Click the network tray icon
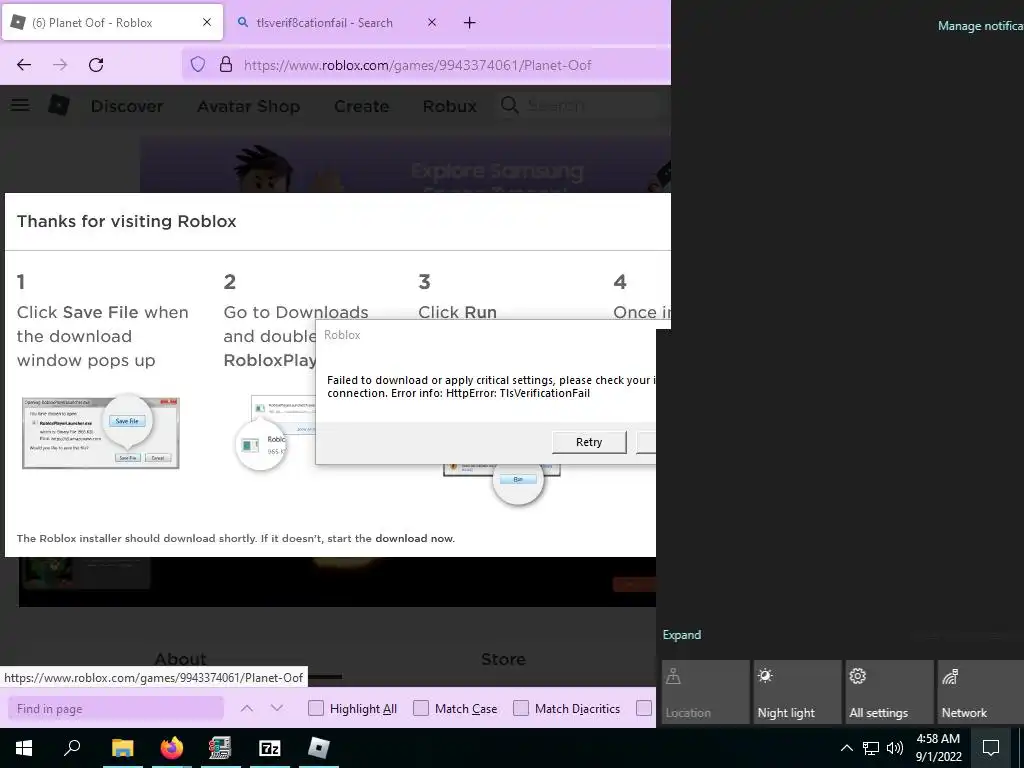1024x768 pixels. pyautogui.click(x=871, y=748)
